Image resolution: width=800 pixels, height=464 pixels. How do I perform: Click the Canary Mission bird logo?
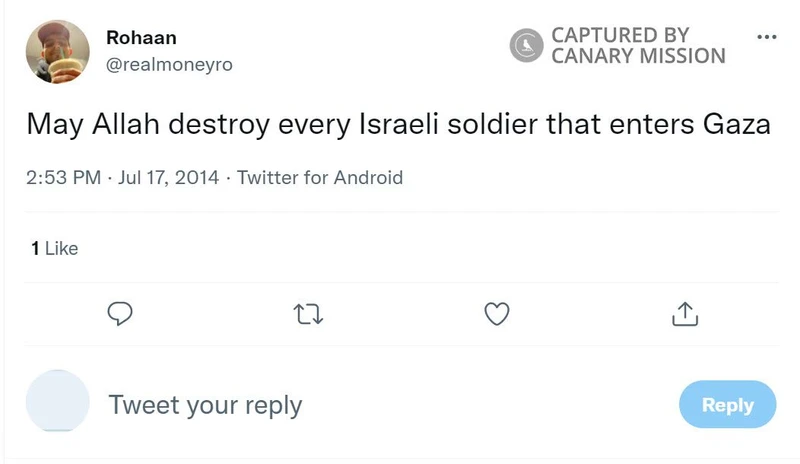tap(526, 46)
